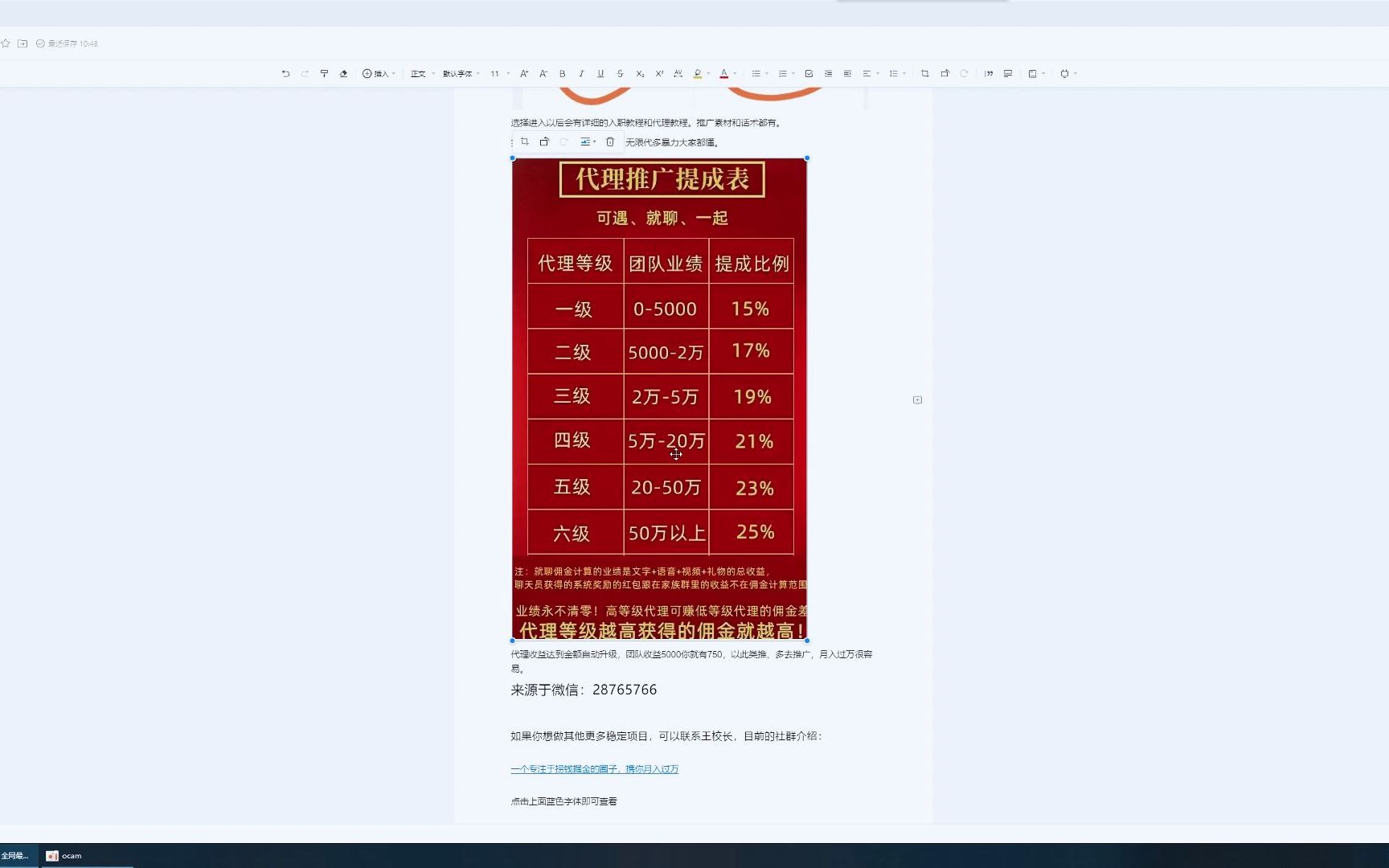1389x868 pixels.
Task: Click the text 来源于微信: 28765766
Action: coord(584,690)
